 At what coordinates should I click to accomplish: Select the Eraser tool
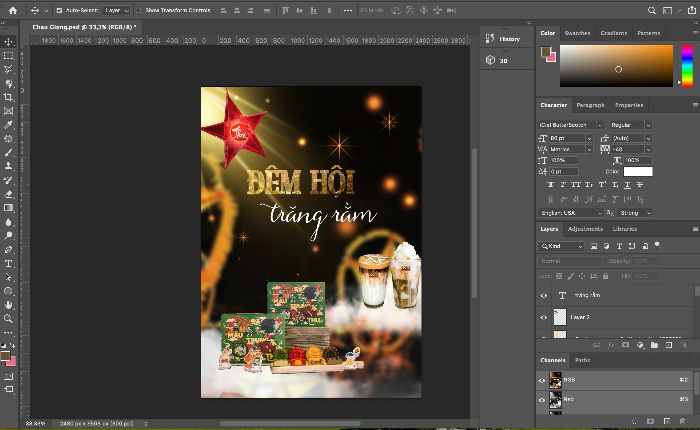(x=8, y=194)
